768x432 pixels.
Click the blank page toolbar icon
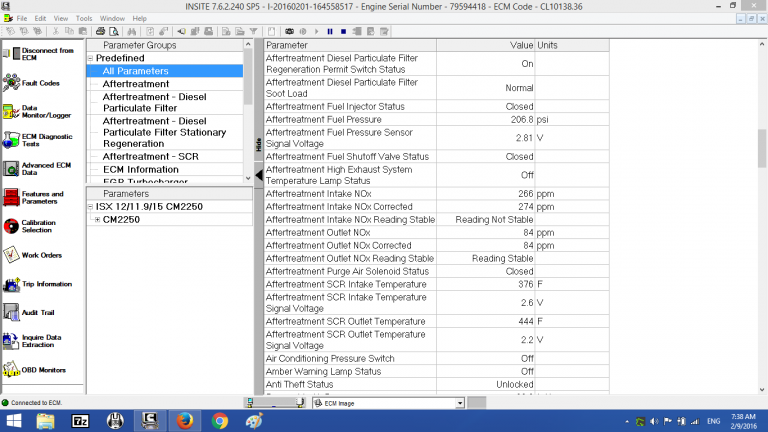tap(271, 31)
